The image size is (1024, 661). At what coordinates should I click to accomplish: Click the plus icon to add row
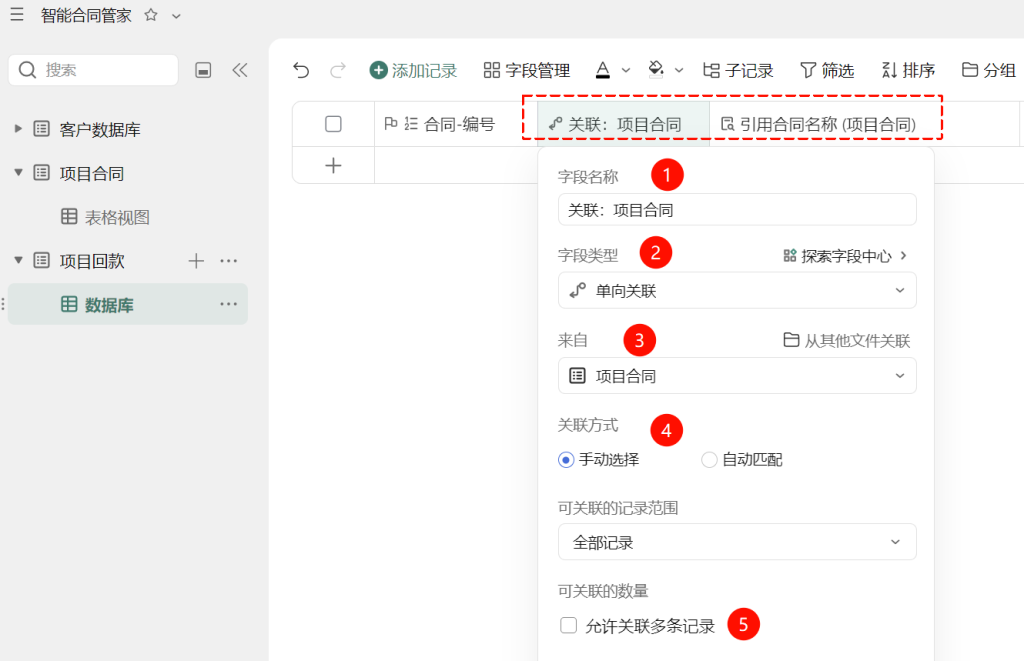pyautogui.click(x=333, y=165)
